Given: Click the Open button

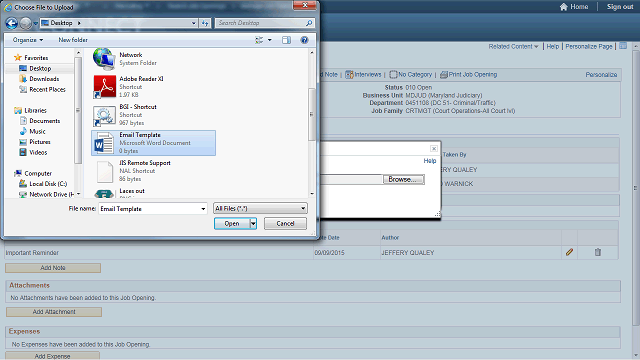Looking at the screenshot, I should (x=232, y=224).
